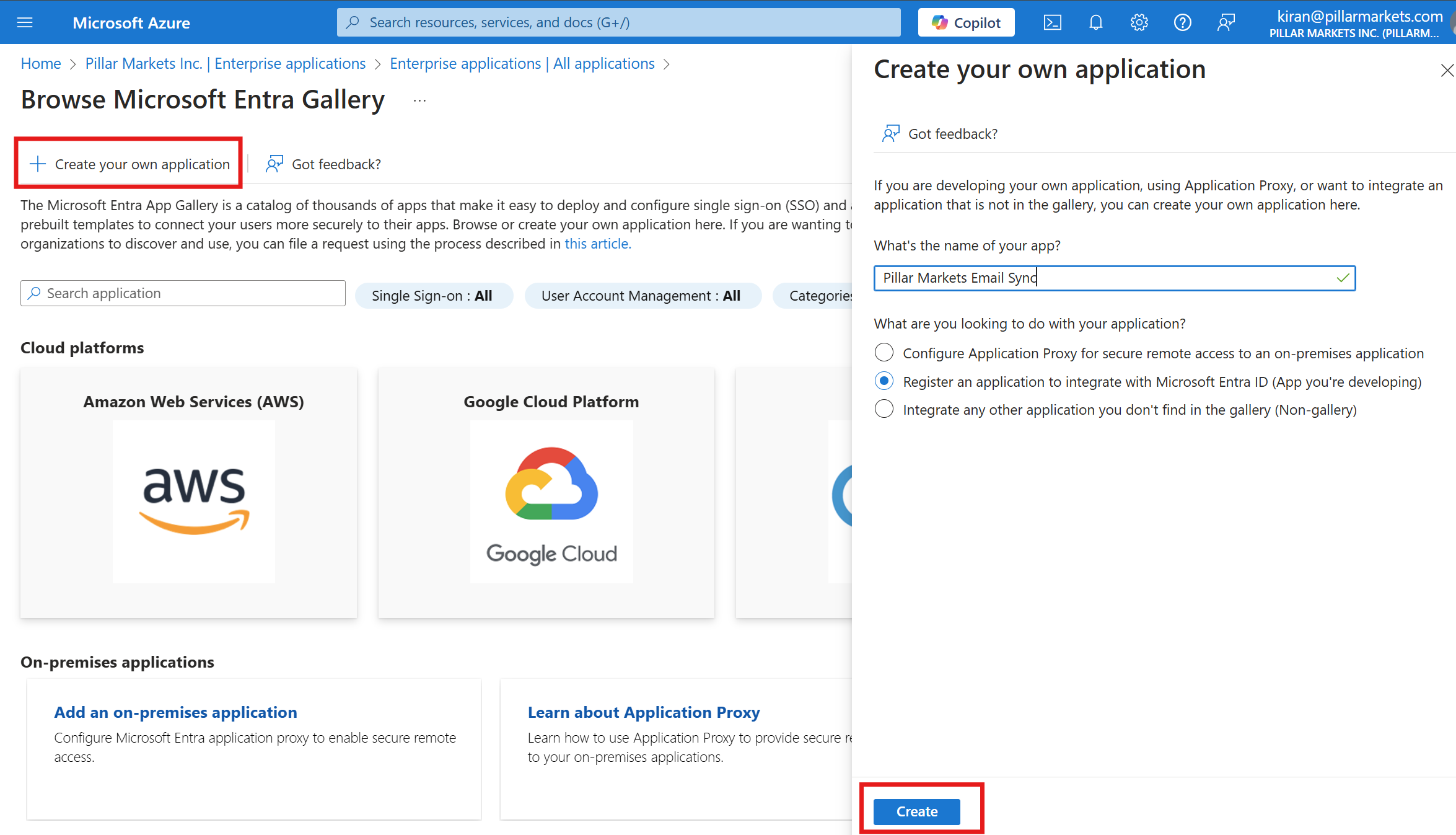Select Configure Application Proxy option
The image size is (1456, 835).
tap(884, 352)
